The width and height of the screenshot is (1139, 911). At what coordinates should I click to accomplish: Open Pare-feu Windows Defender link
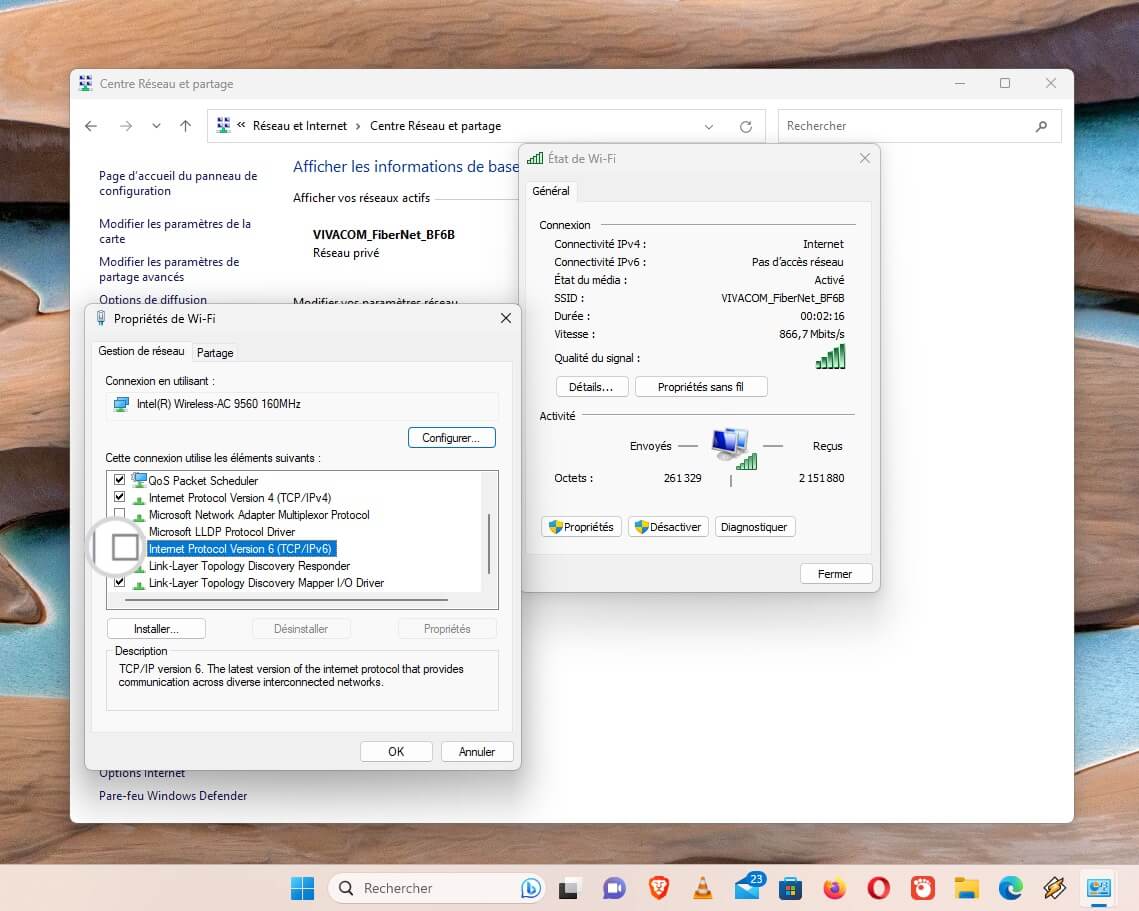tap(173, 795)
